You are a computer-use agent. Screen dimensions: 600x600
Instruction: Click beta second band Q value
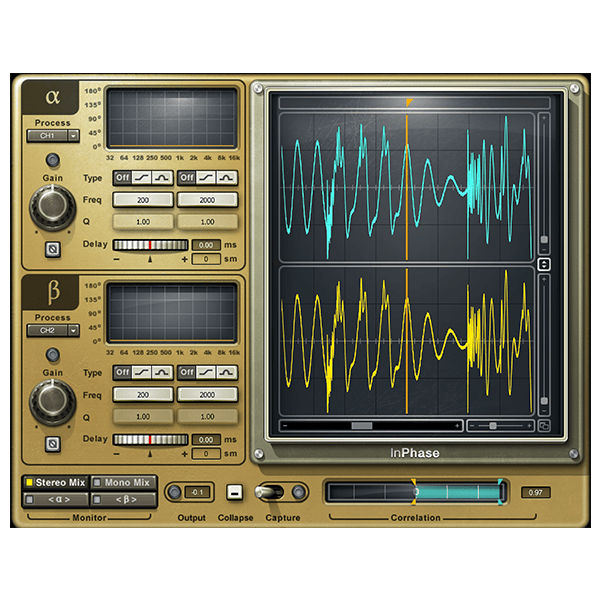[207, 416]
